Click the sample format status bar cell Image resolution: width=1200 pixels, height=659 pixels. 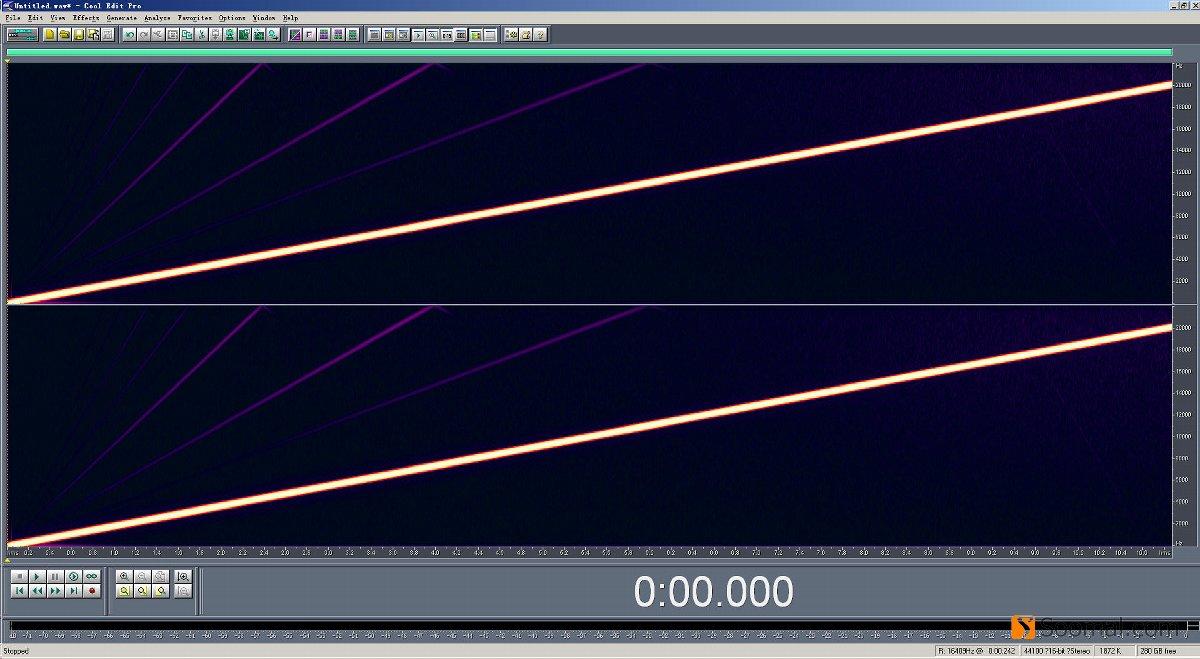1057,651
